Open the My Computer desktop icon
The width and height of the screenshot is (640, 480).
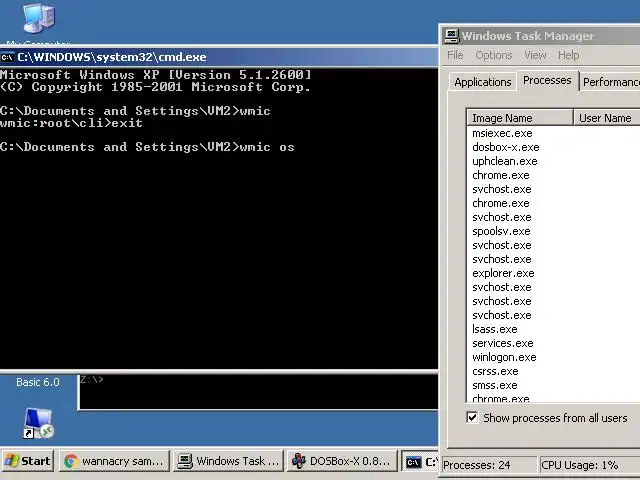click(x=39, y=17)
